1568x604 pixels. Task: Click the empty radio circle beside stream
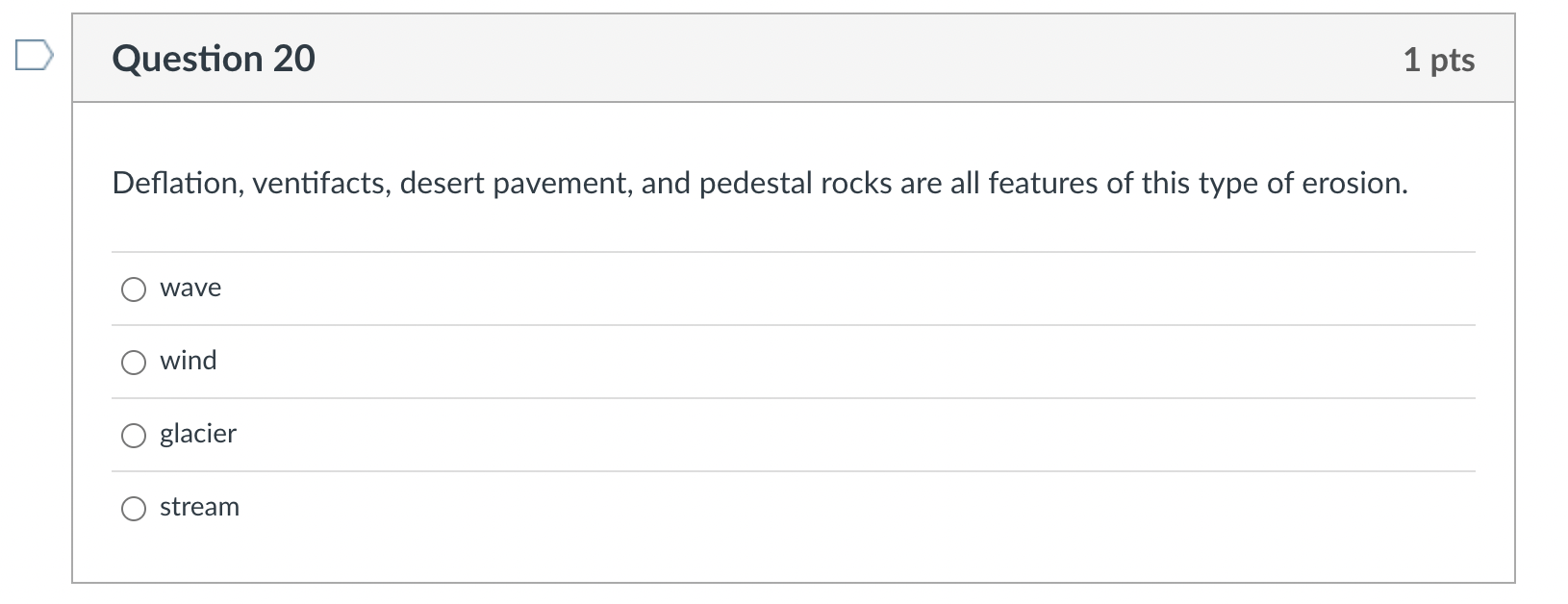[x=134, y=508]
